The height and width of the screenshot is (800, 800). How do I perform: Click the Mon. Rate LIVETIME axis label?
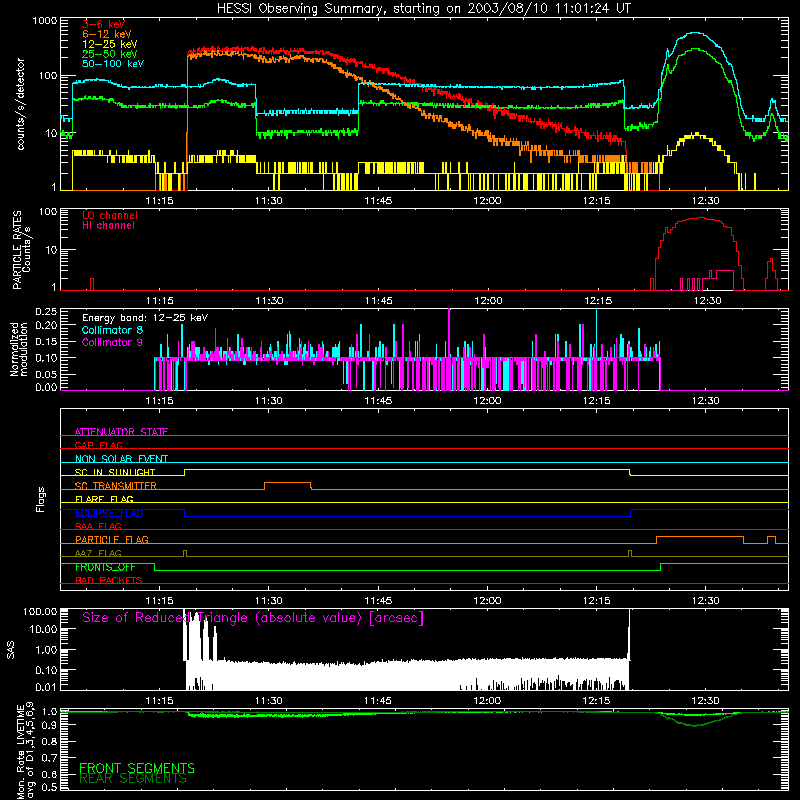[x=26, y=751]
